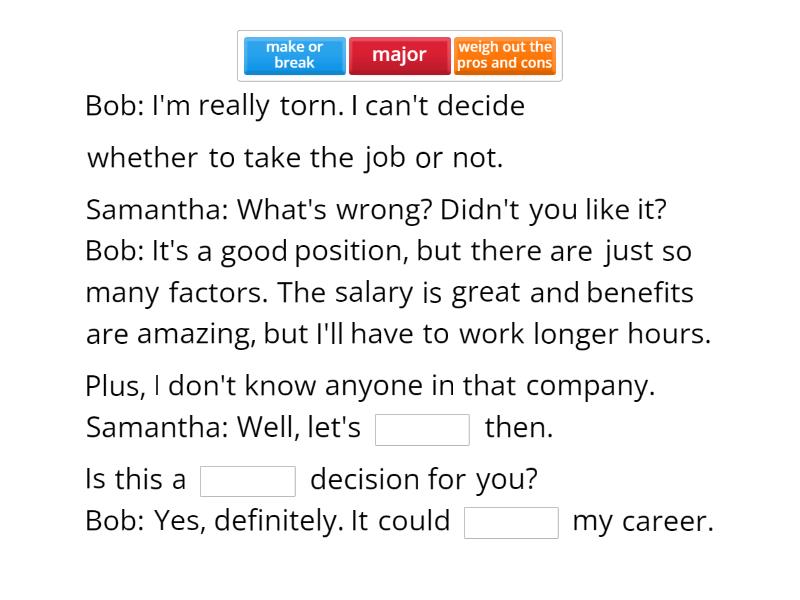Click the blank in 'Is this a ___ decision'
The image size is (800, 600).
pyautogui.click(x=248, y=481)
